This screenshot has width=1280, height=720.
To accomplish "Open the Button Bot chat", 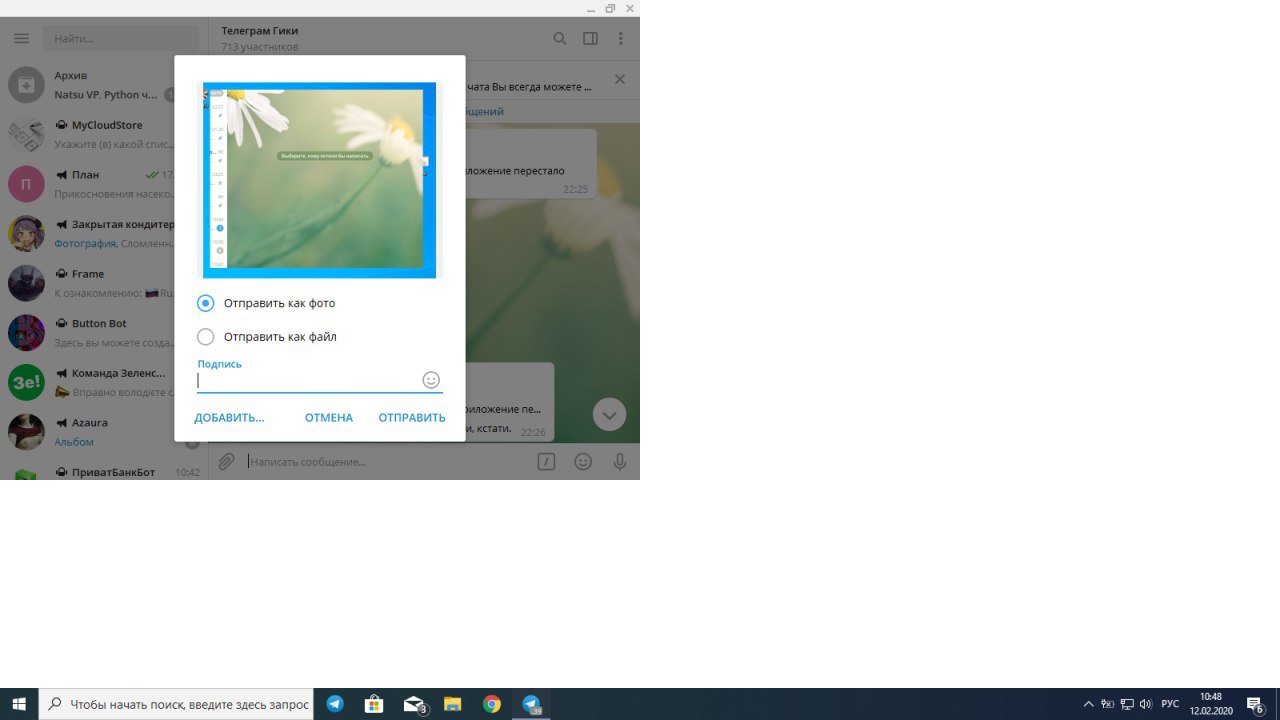I will coord(104,333).
